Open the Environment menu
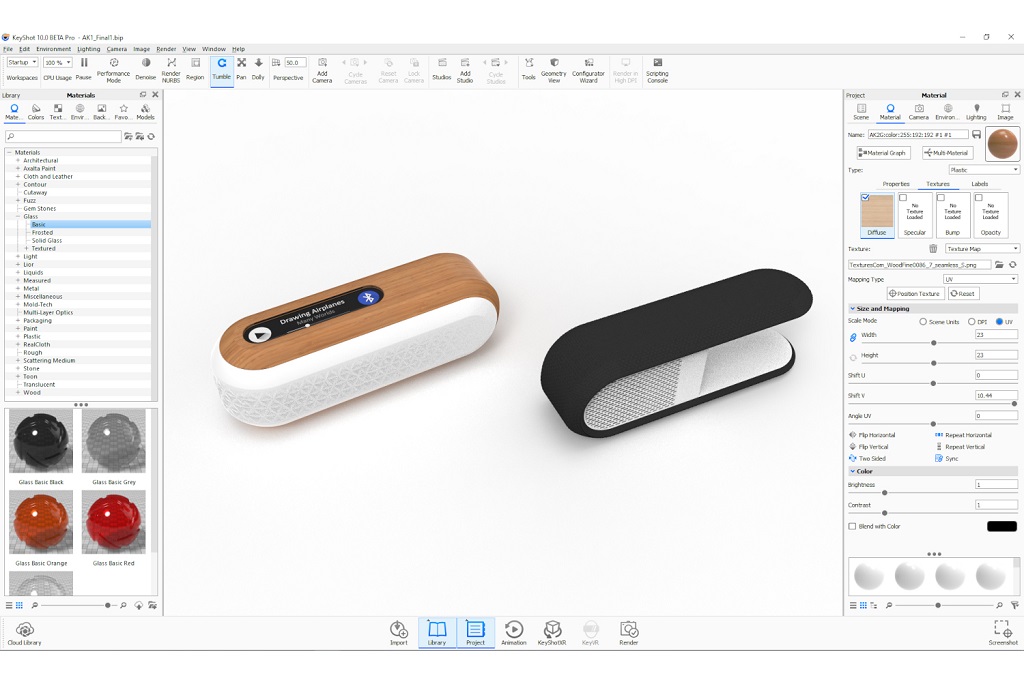Screen dimensions: 1024x682 coord(53,49)
